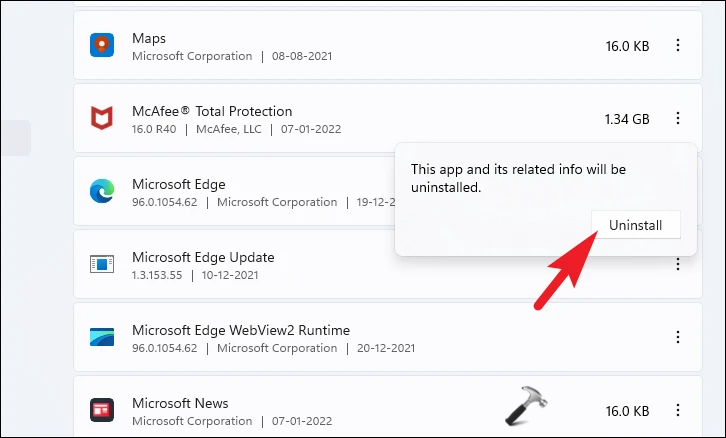Select the Microsoft Edge WebView2 Runtime title
726x438 pixels.
tap(241, 330)
